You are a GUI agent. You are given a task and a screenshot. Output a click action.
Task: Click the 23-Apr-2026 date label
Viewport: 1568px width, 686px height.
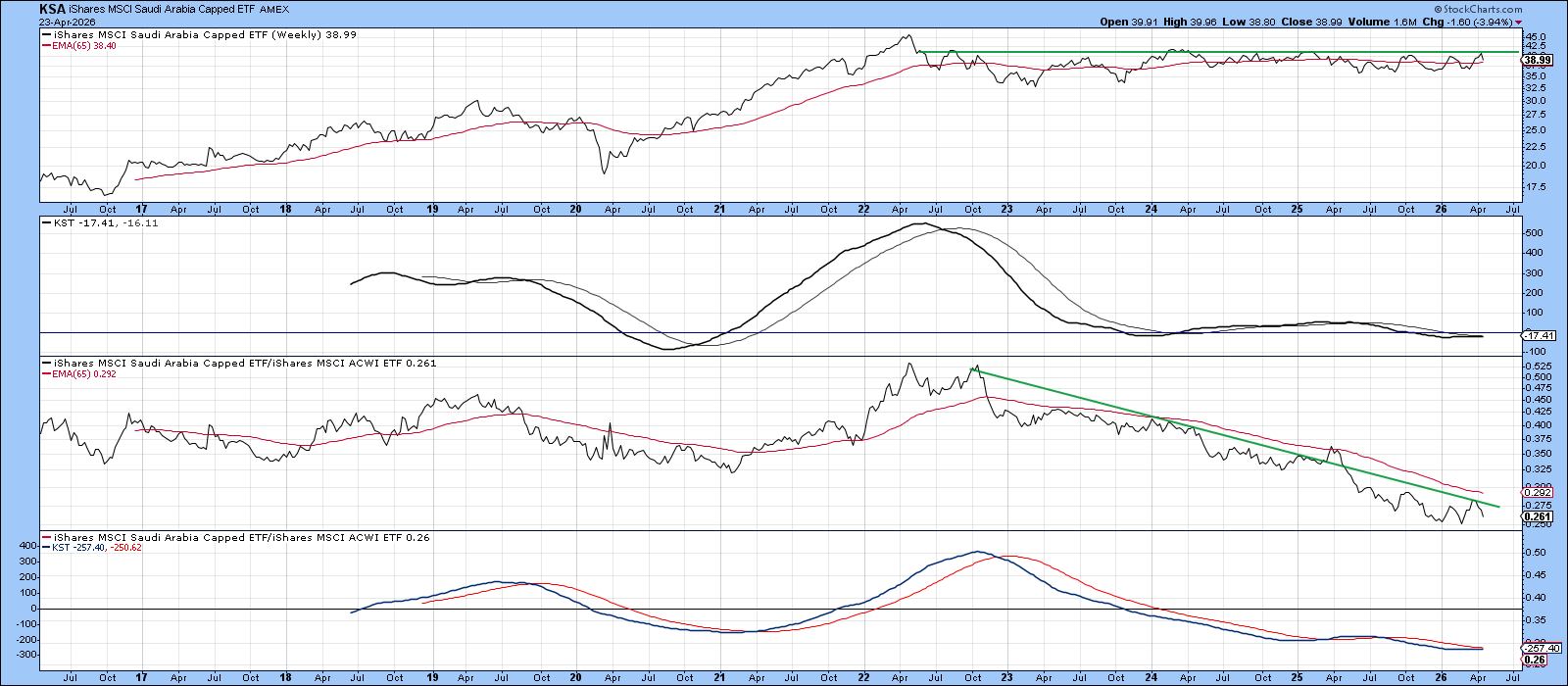tap(66, 22)
